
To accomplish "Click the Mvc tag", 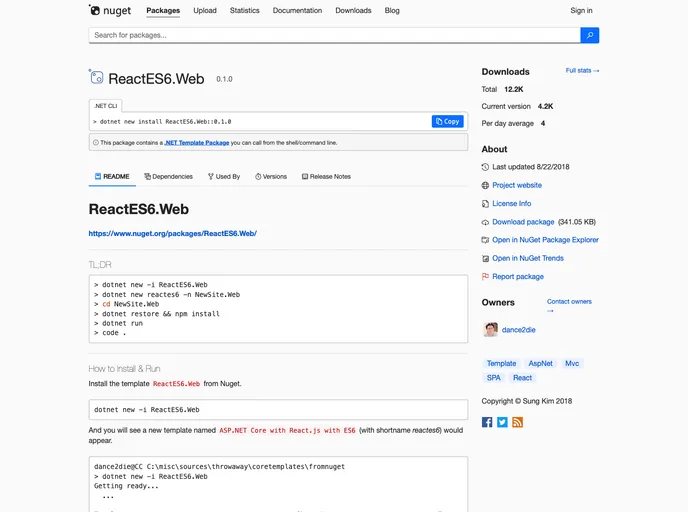I will click(x=572, y=363).
